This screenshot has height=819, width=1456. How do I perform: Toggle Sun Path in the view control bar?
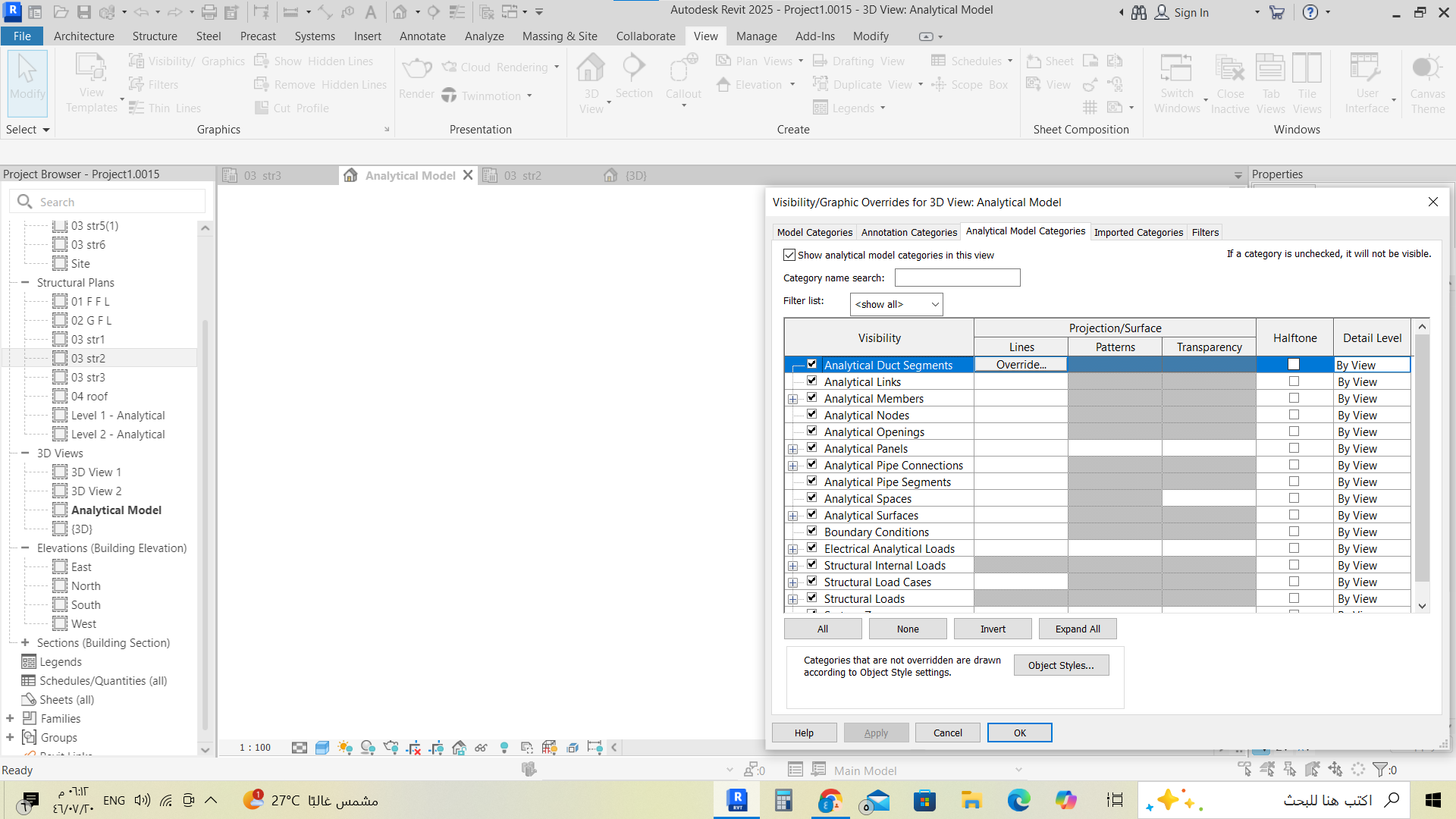pyautogui.click(x=345, y=748)
